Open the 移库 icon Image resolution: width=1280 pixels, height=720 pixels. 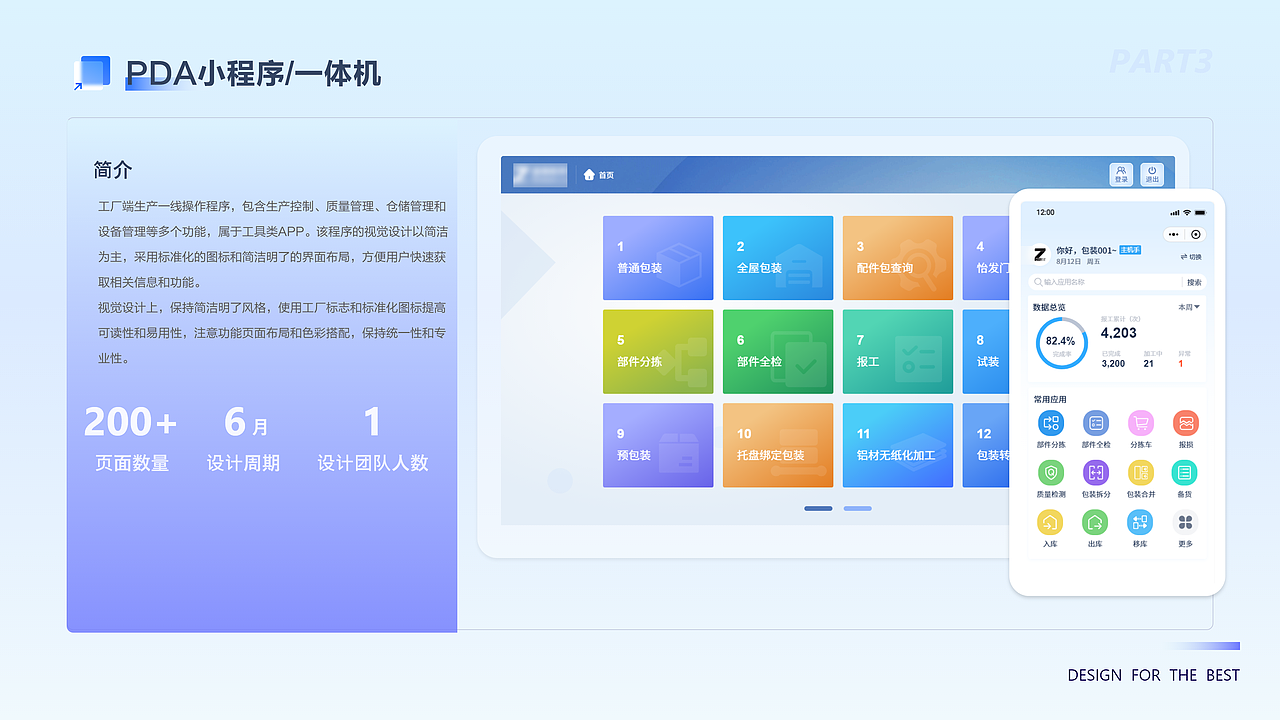1140,522
